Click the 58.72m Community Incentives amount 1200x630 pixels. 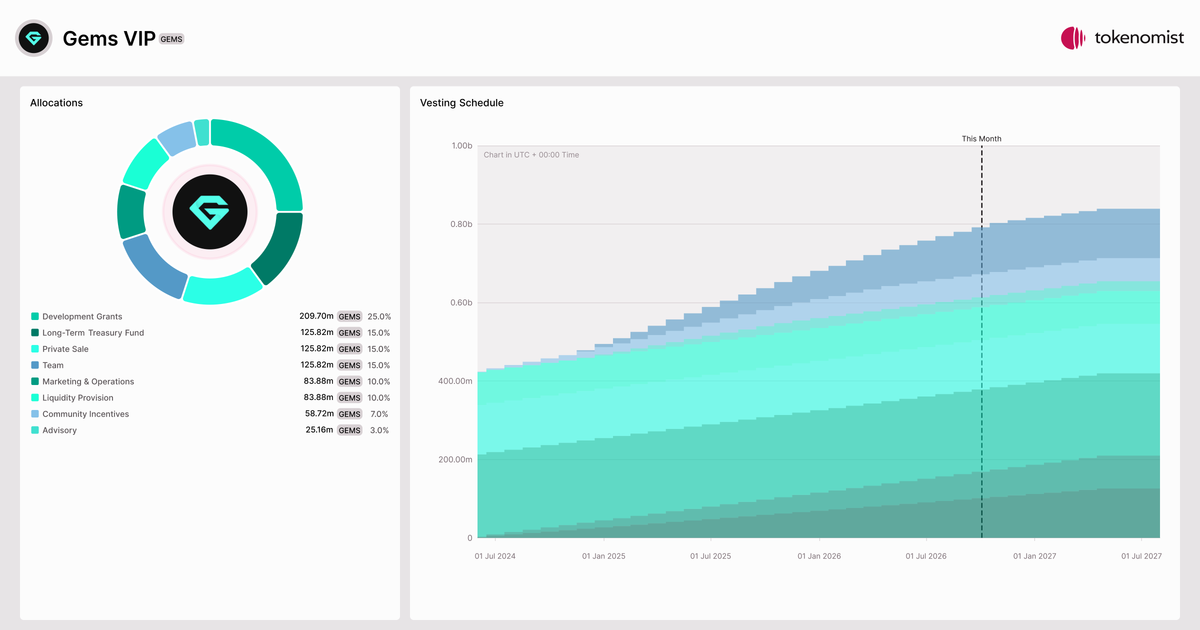pyautogui.click(x=319, y=414)
